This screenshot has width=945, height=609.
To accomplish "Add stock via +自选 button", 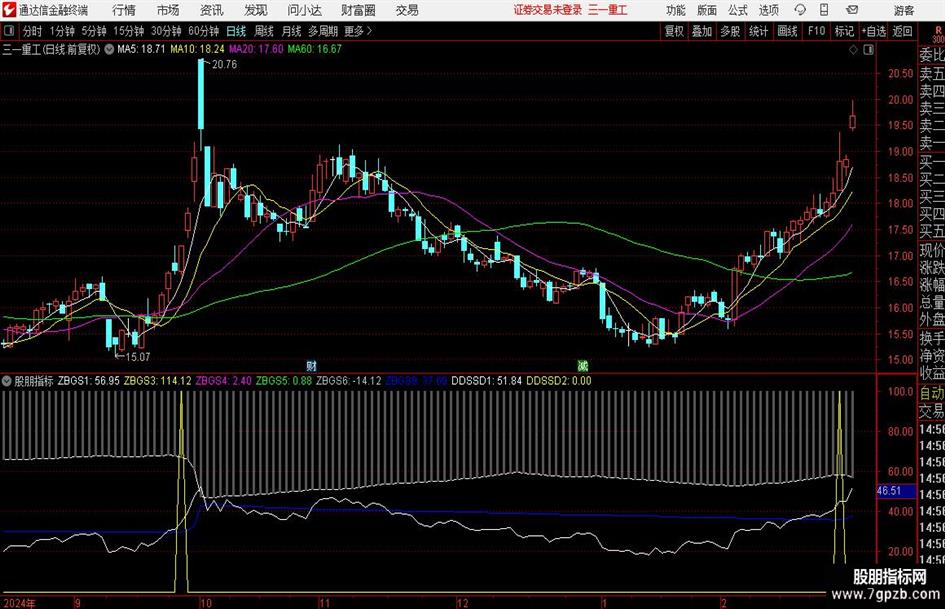I will point(873,31).
